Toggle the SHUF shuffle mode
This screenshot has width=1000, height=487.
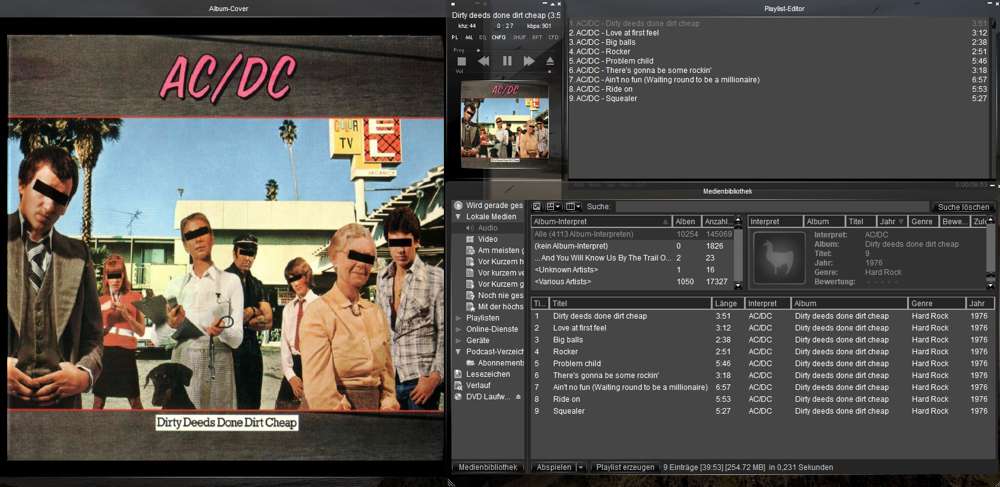[x=520, y=37]
